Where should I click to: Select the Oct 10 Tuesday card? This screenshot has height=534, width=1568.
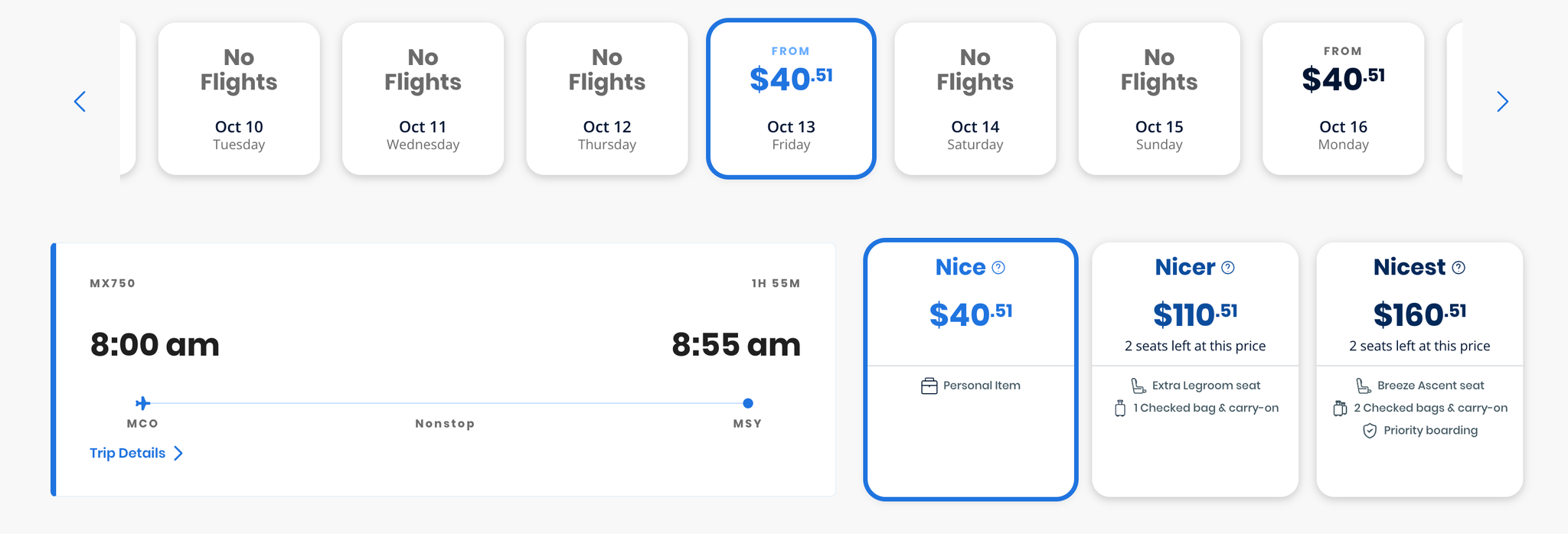pos(239,99)
